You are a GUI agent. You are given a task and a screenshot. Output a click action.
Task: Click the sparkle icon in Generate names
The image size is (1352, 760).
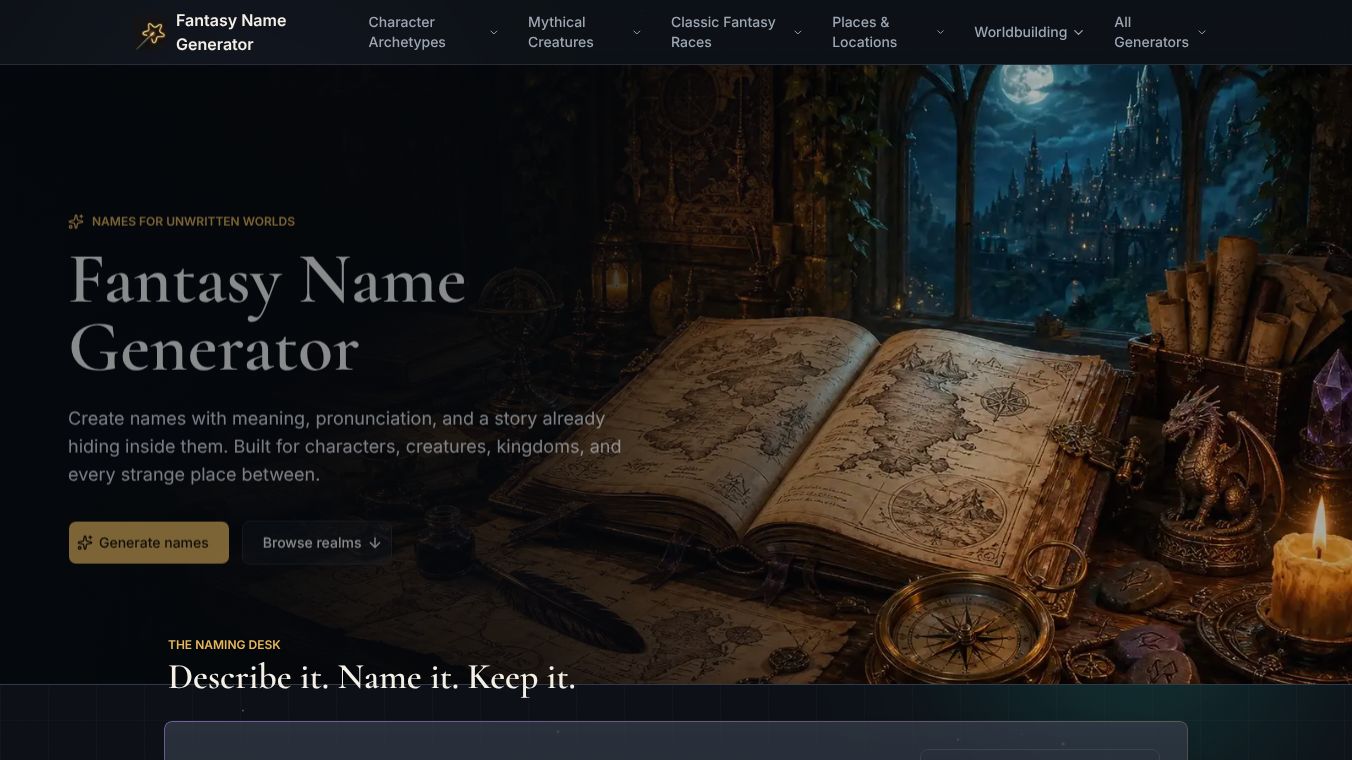(x=85, y=543)
